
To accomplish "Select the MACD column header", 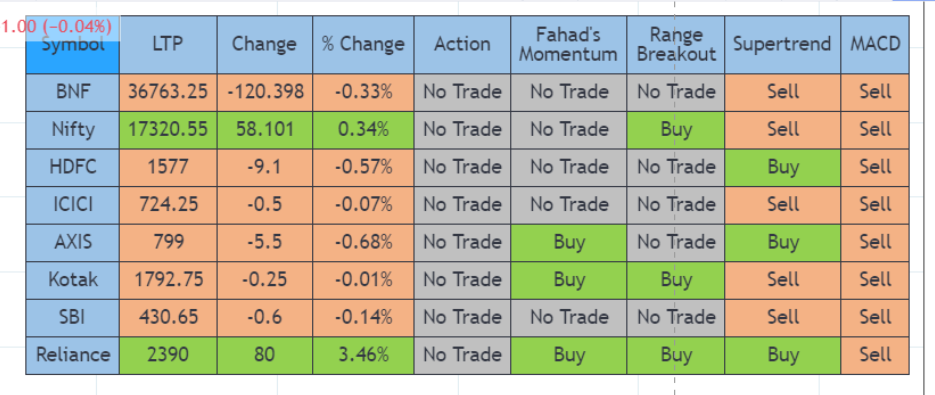I will pos(875,45).
